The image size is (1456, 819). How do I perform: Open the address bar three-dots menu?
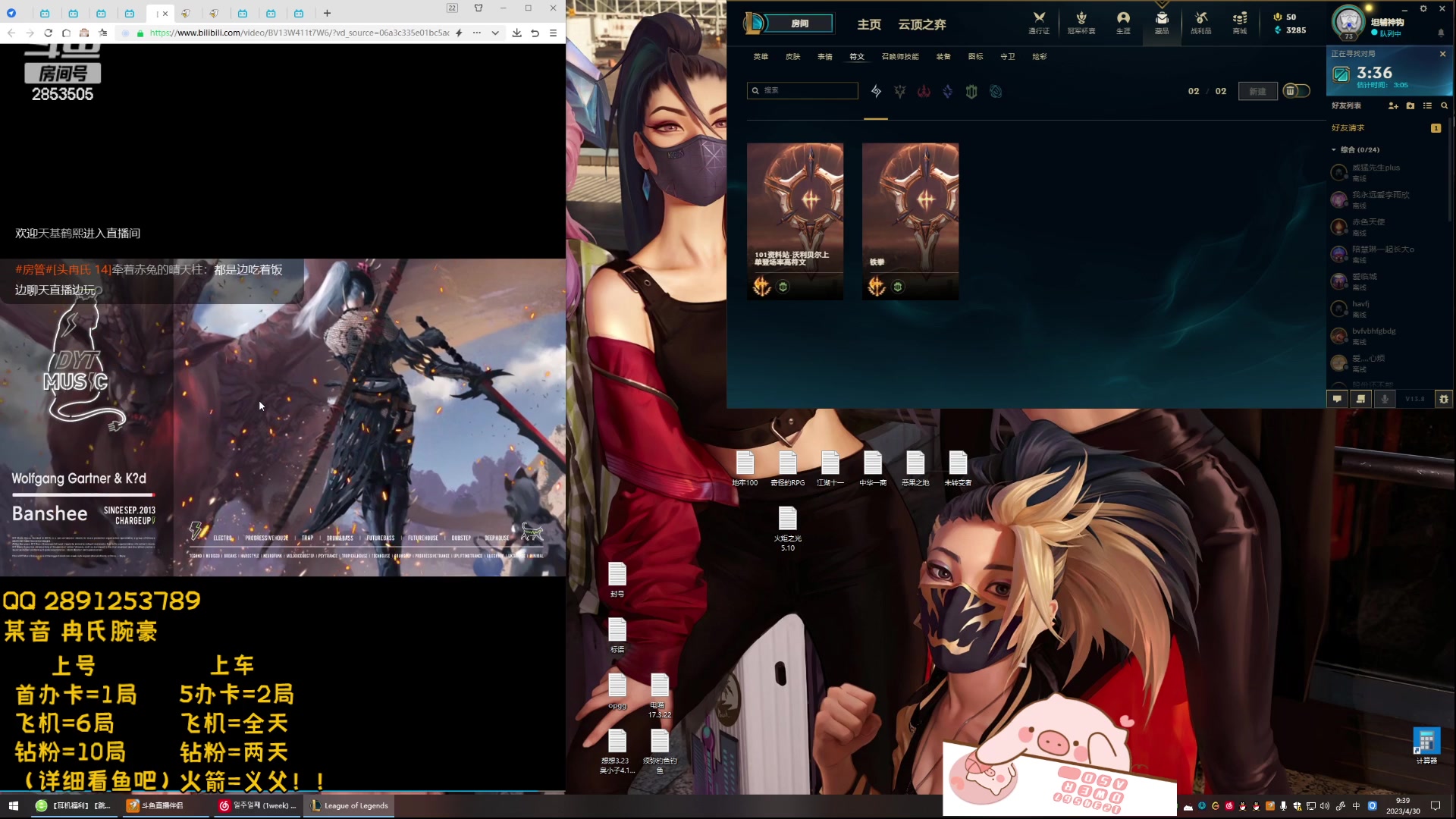pyautogui.click(x=476, y=33)
